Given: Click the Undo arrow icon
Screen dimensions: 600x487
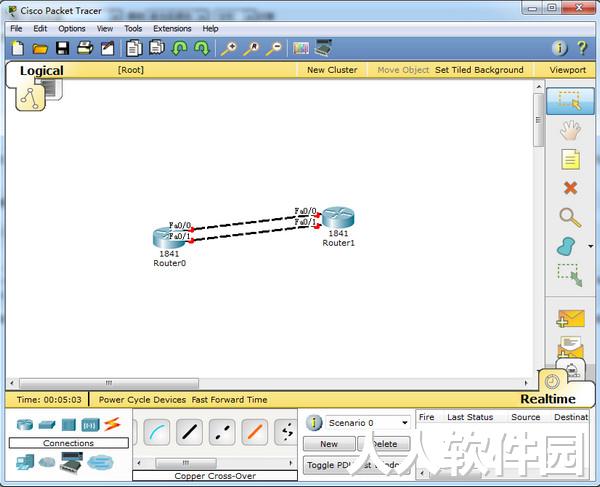Looking at the screenshot, I should point(179,48).
